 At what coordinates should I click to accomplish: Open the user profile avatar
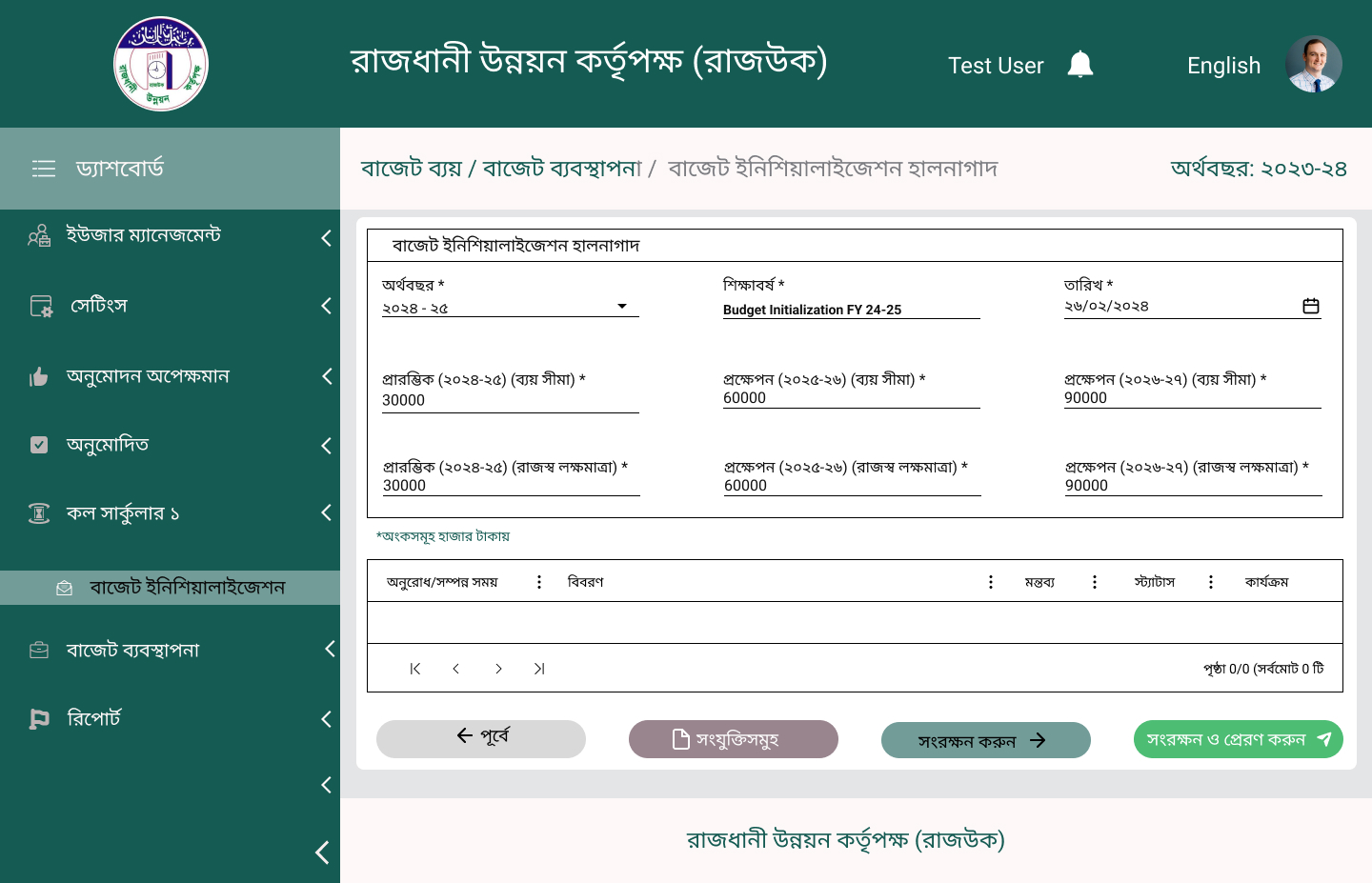point(1314,64)
